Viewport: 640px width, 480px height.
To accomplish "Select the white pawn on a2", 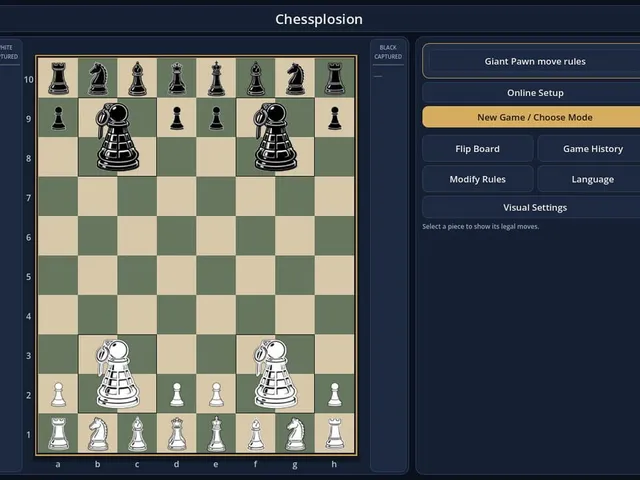I will point(58,394).
